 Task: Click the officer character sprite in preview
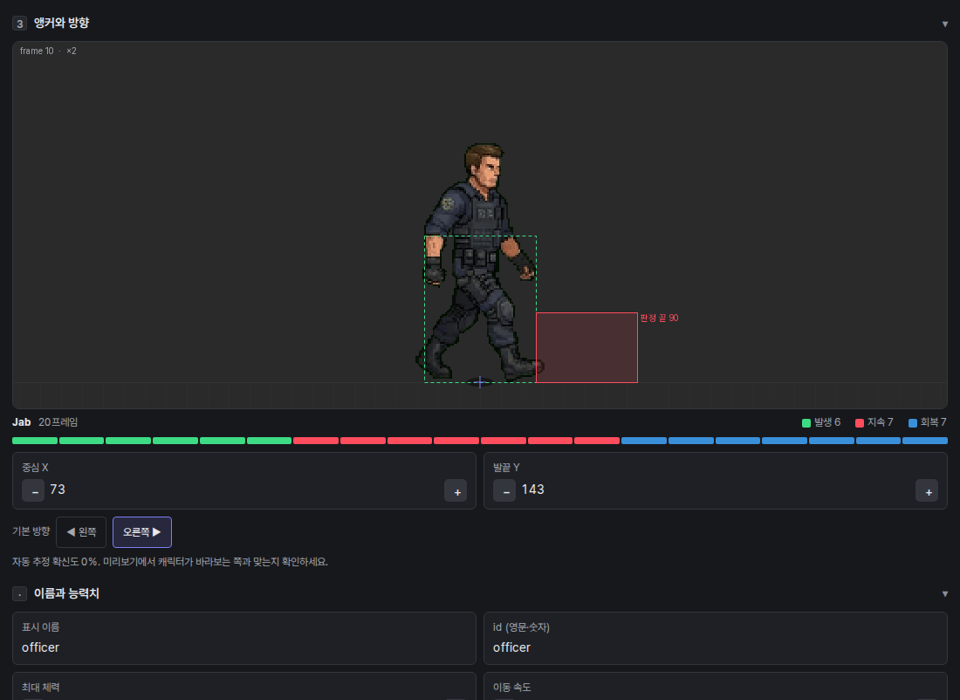(x=480, y=262)
